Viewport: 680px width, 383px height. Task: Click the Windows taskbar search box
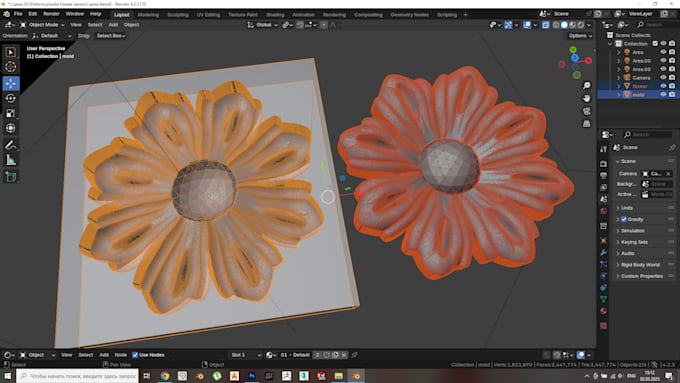[78, 376]
